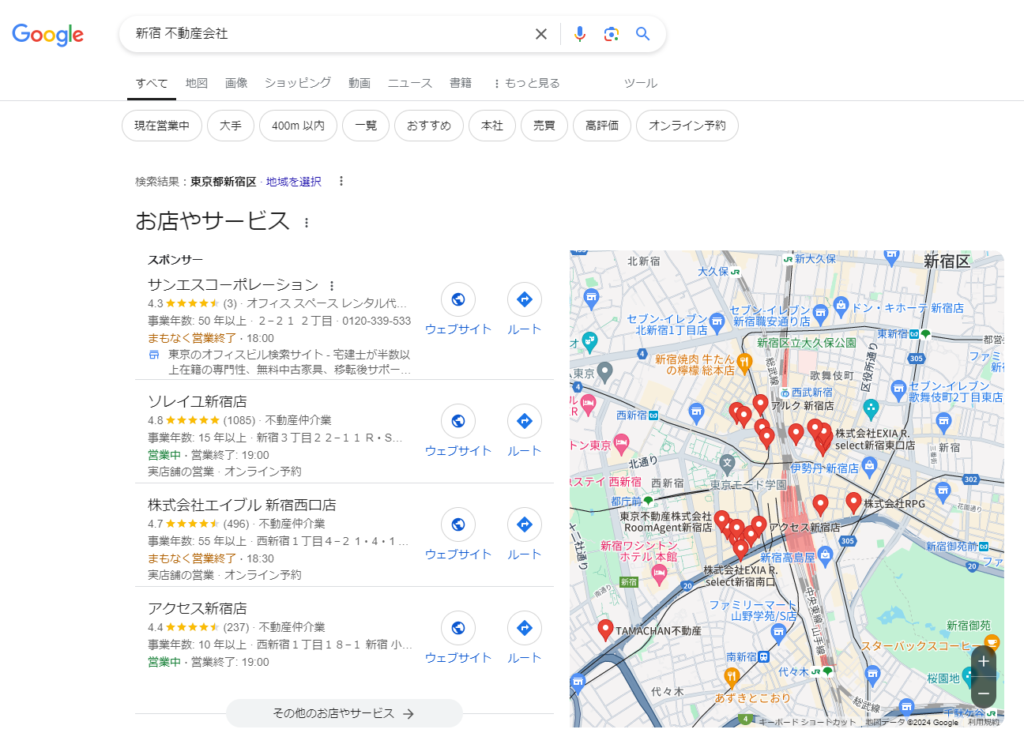Open Google Lens image search icon
1024x733 pixels.
611,34
